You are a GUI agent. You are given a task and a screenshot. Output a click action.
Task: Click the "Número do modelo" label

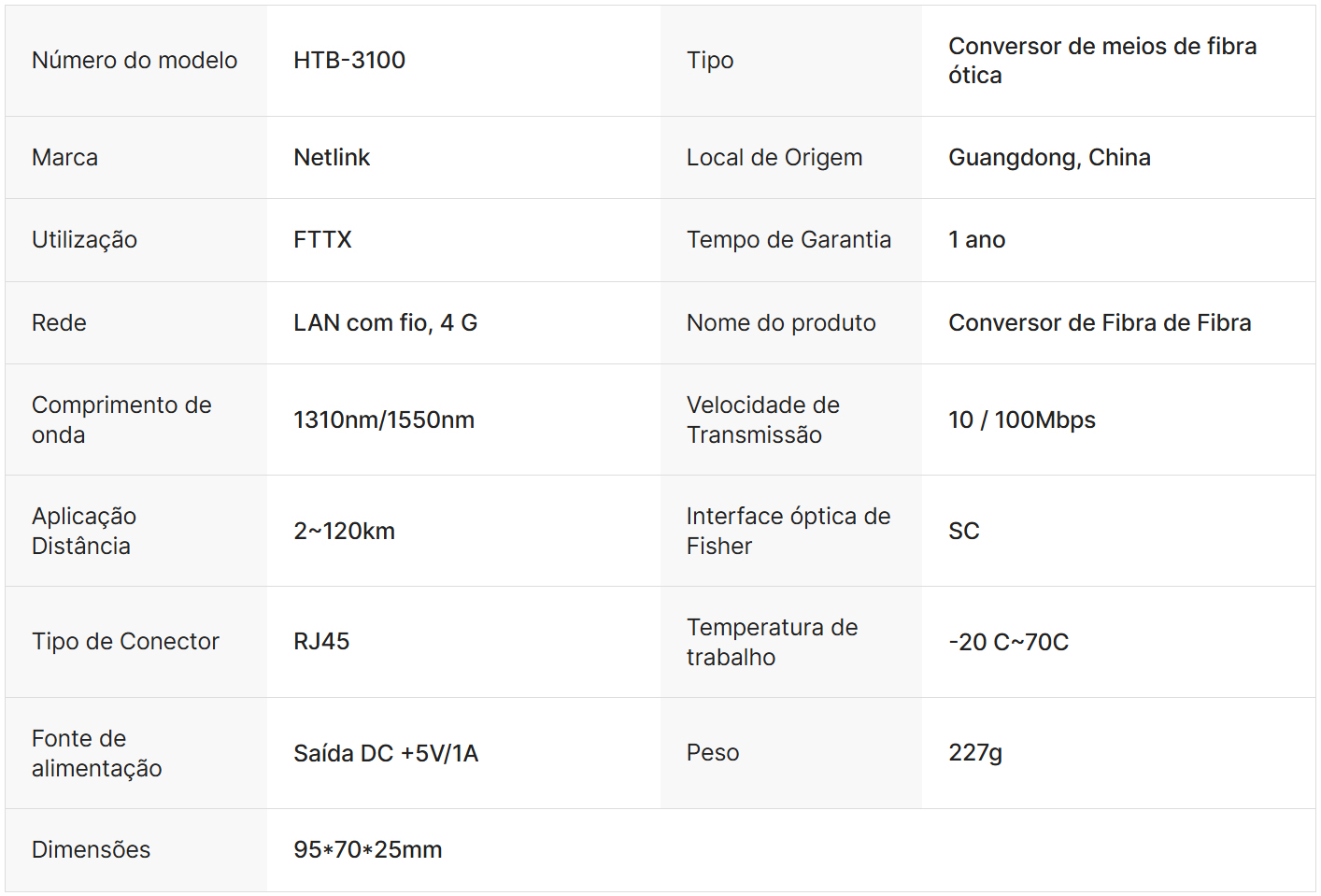[x=135, y=61]
